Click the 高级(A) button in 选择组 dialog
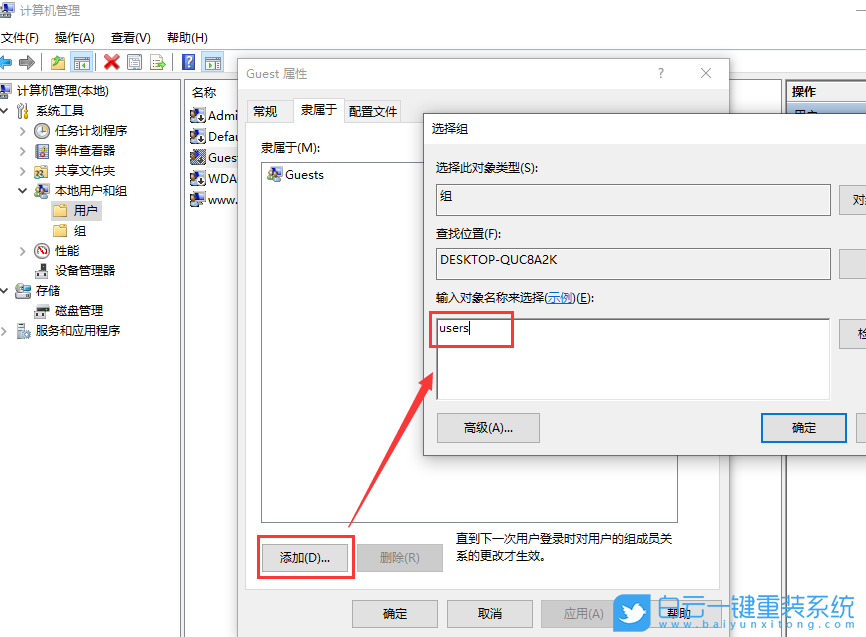This screenshot has height=637, width=866. 488,428
